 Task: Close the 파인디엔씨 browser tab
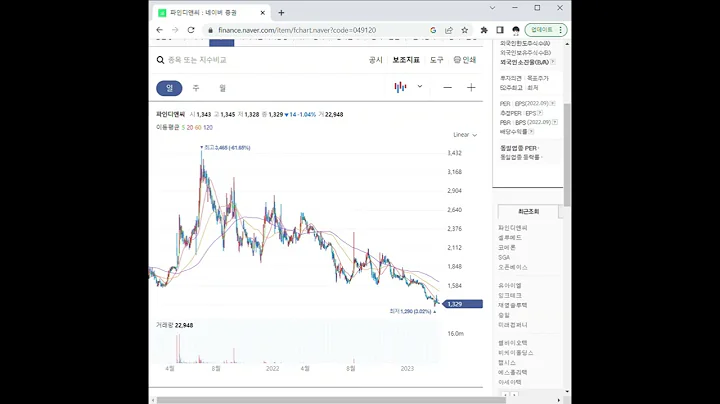pyautogui.click(x=263, y=13)
